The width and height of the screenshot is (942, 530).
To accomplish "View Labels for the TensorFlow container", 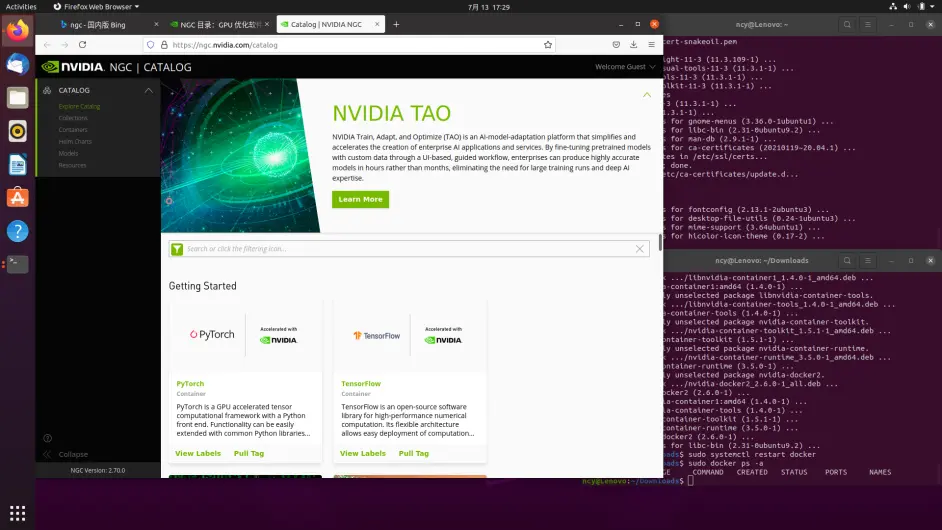I will pos(363,454).
